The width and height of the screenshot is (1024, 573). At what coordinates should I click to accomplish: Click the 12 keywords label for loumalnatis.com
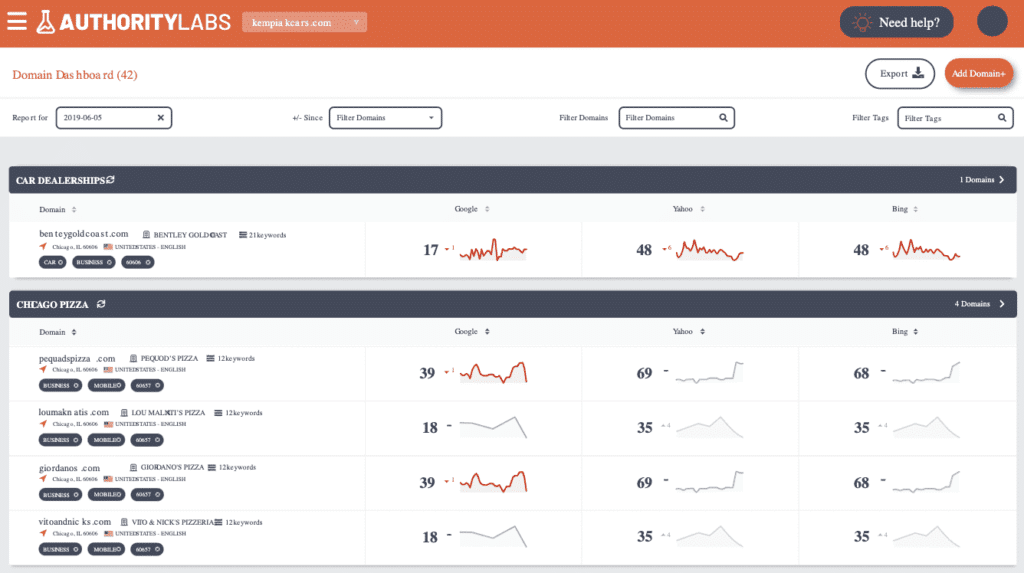244,413
